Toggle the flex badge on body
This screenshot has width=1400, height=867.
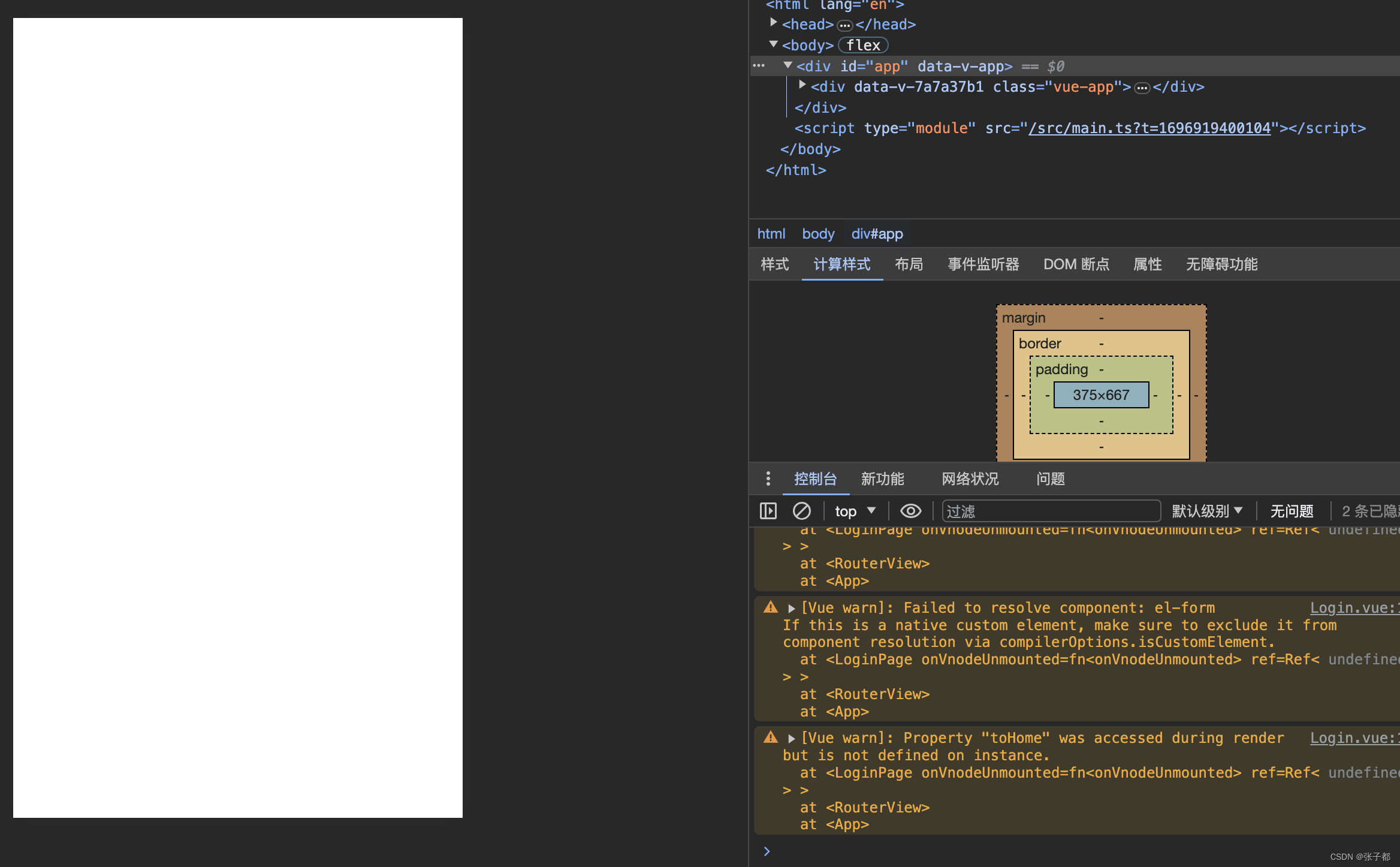coord(863,46)
